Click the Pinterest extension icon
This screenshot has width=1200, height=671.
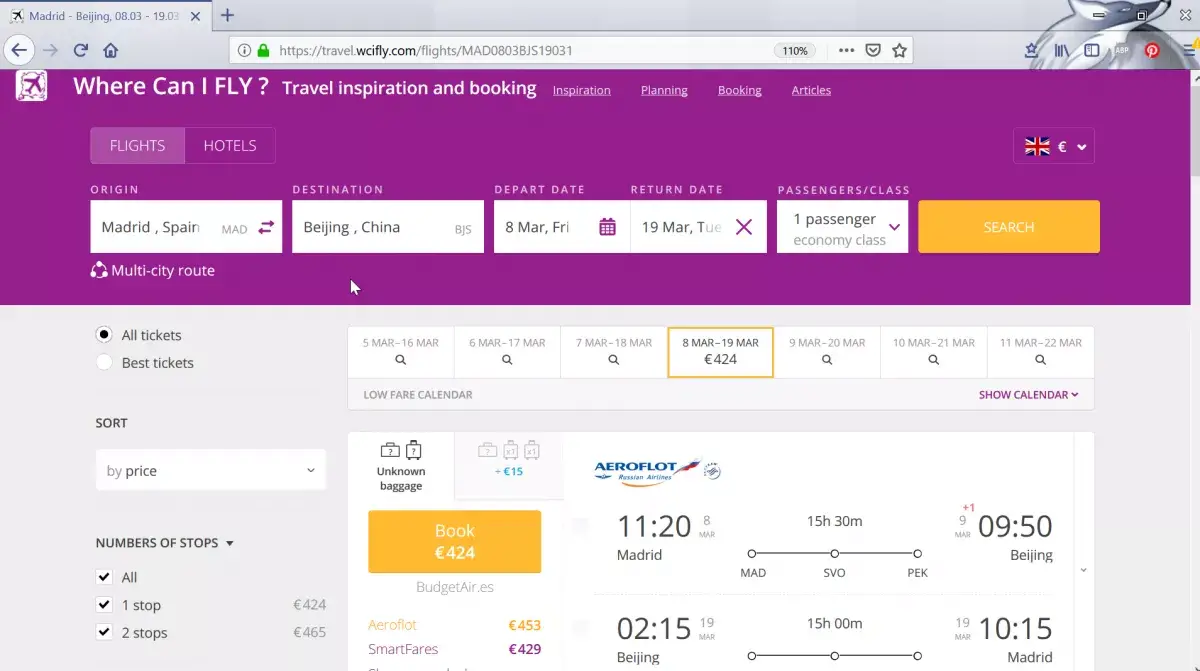click(1152, 50)
